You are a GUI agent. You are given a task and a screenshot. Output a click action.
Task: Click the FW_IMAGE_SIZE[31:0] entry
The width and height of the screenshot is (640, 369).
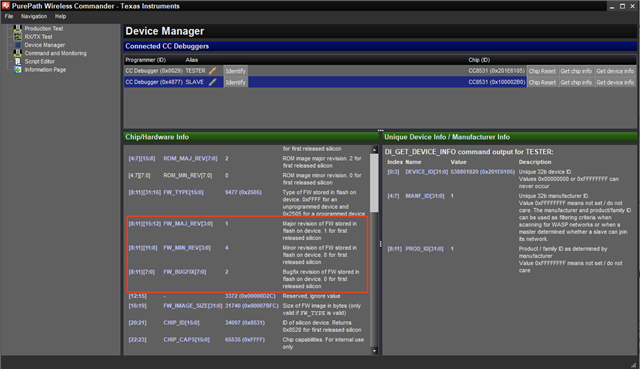click(193, 306)
